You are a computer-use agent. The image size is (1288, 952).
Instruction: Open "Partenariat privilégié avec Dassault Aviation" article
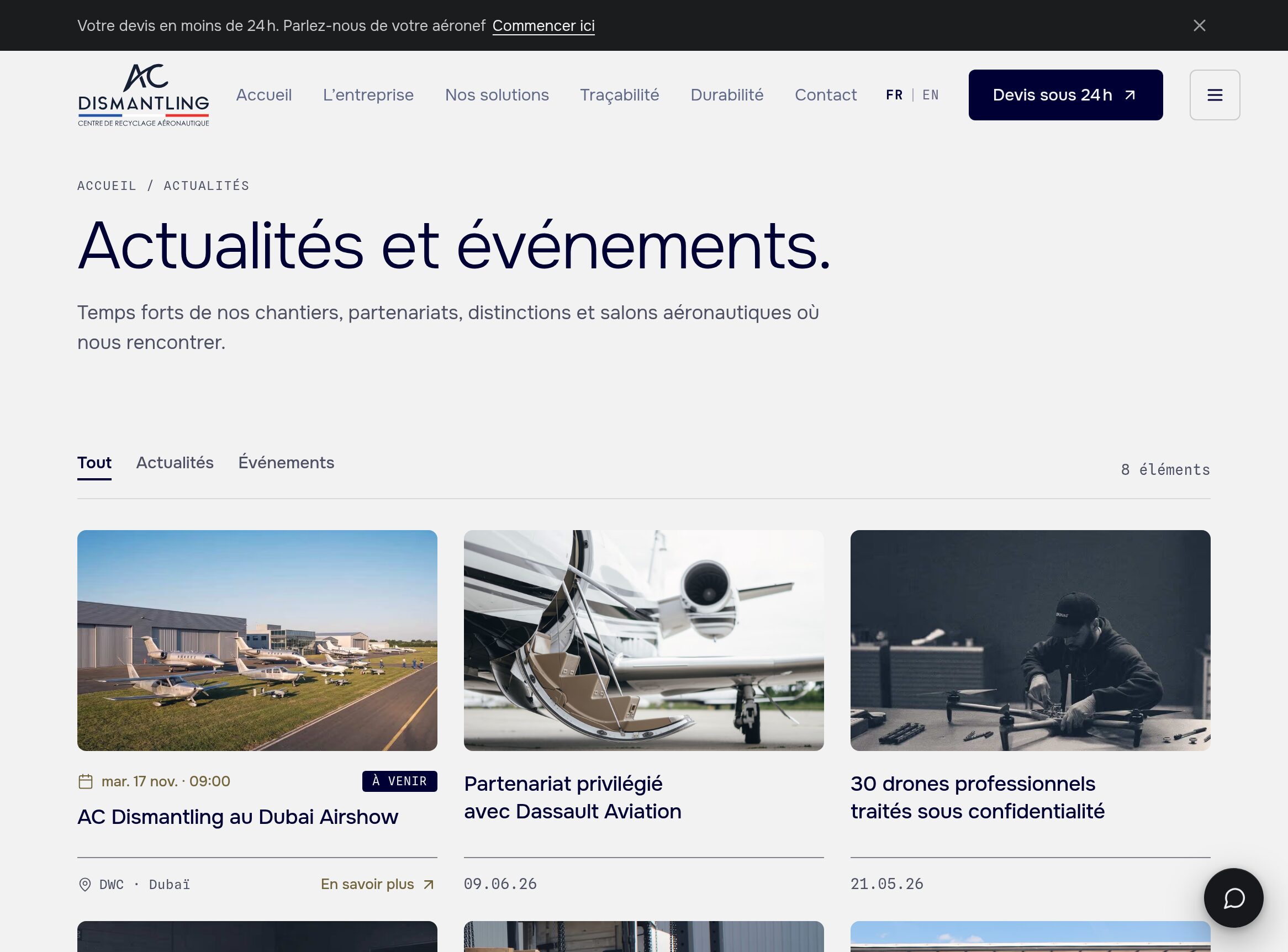point(573,797)
